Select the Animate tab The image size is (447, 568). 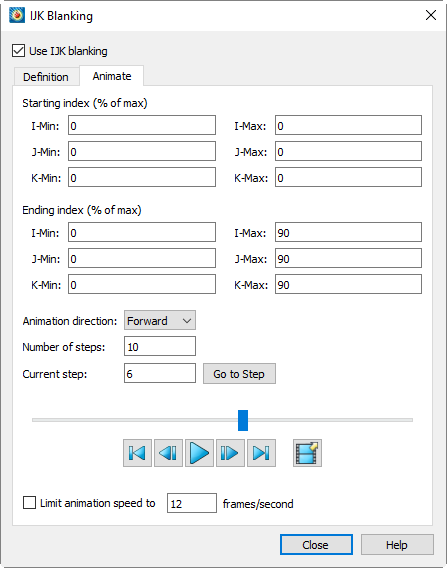pyautogui.click(x=112, y=76)
